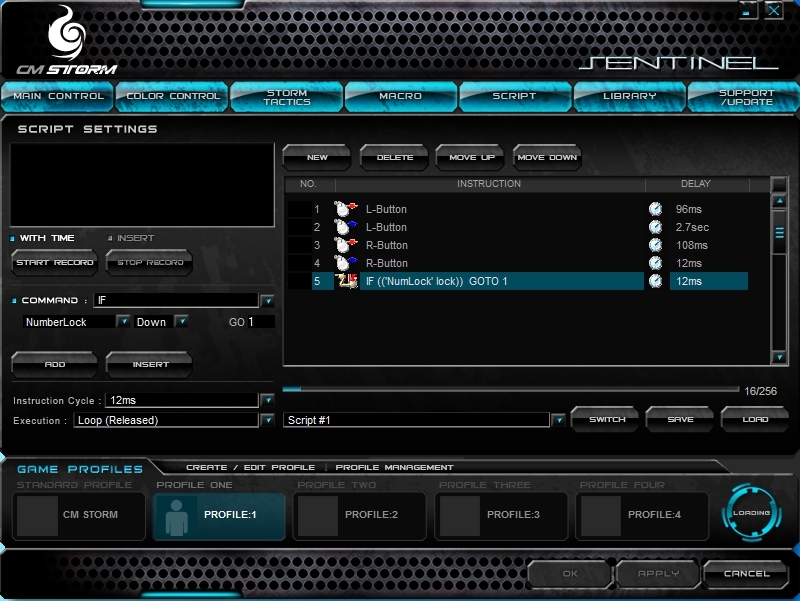Open the Command dropdown
The image size is (800, 601).
point(267,301)
